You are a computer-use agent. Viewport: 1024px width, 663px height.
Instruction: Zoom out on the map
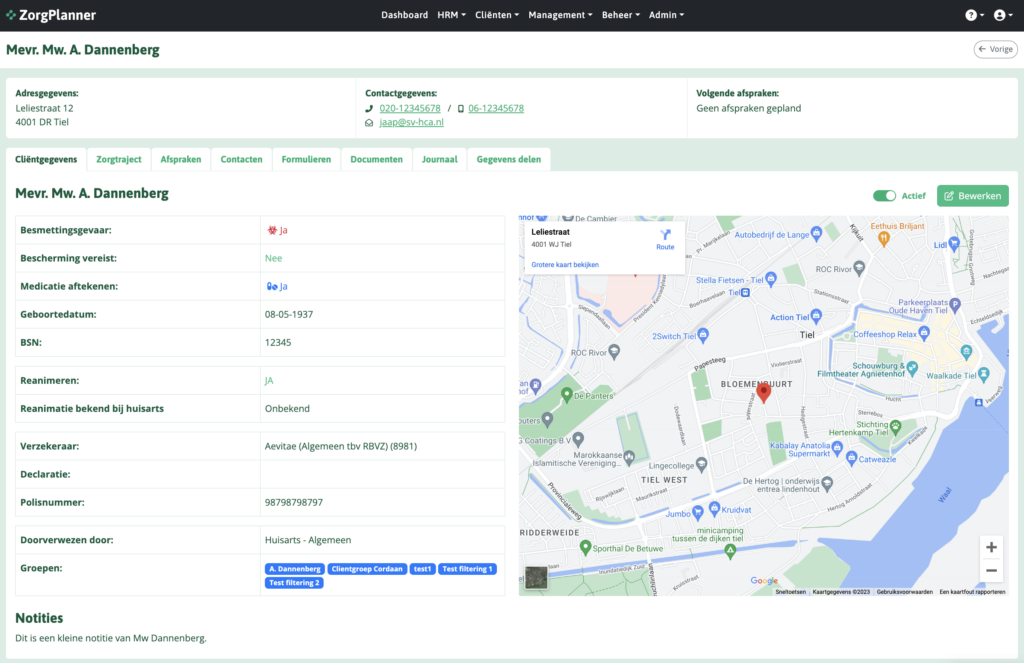click(991, 570)
